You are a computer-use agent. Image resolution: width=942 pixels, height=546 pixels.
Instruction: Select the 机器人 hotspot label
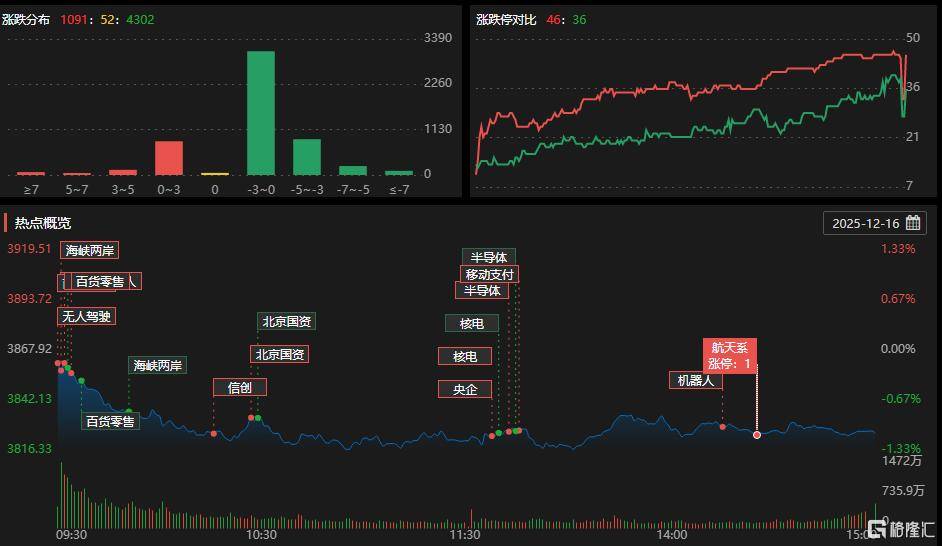coord(695,380)
